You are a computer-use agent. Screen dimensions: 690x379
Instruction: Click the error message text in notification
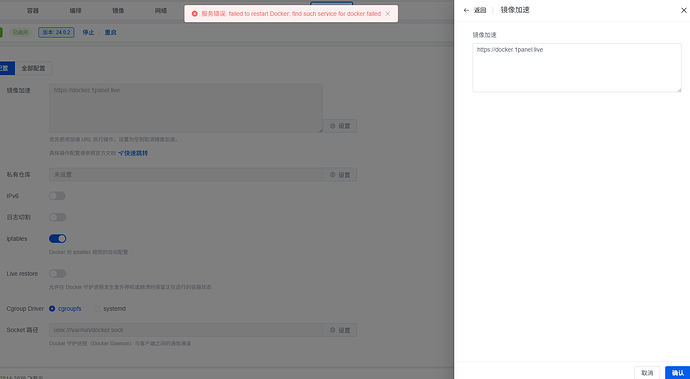click(291, 14)
